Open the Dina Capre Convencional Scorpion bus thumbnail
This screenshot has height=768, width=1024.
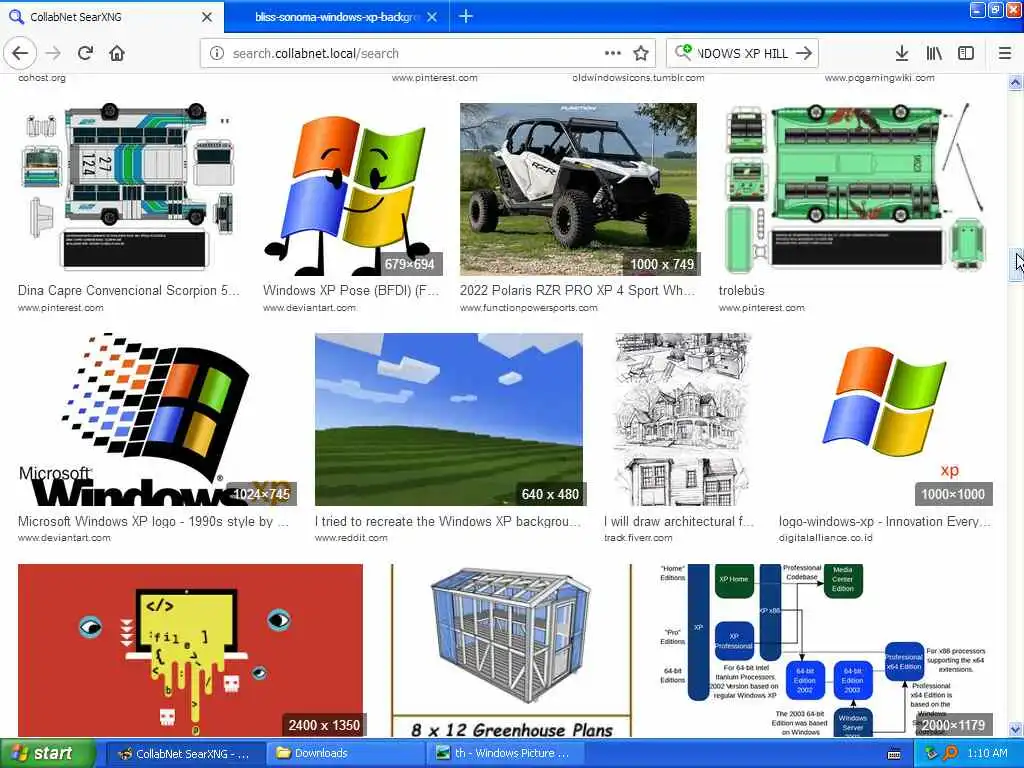point(129,188)
